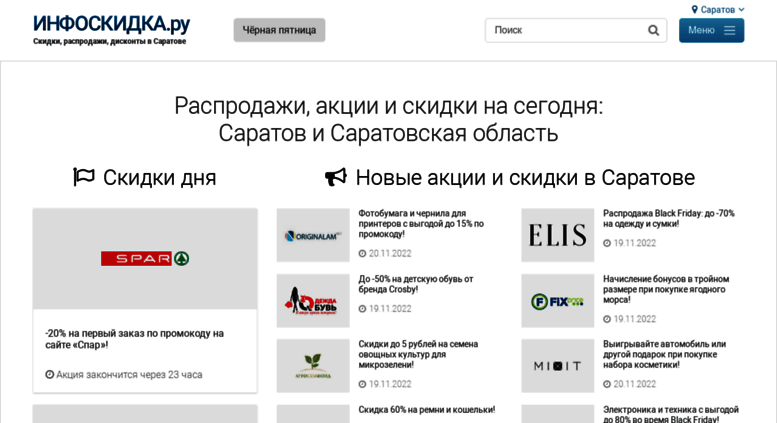
Task: Click the hamburger icon in Меню
Action: pos(729,30)
